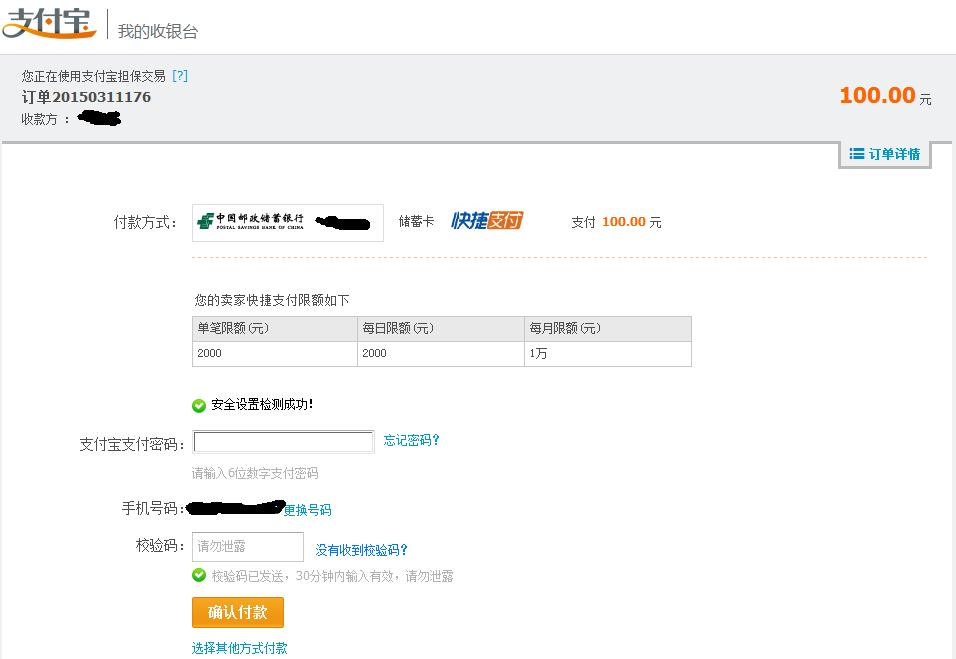Select the 1万 monthly limit cell

pyautogui.click(x=608, y=354)
